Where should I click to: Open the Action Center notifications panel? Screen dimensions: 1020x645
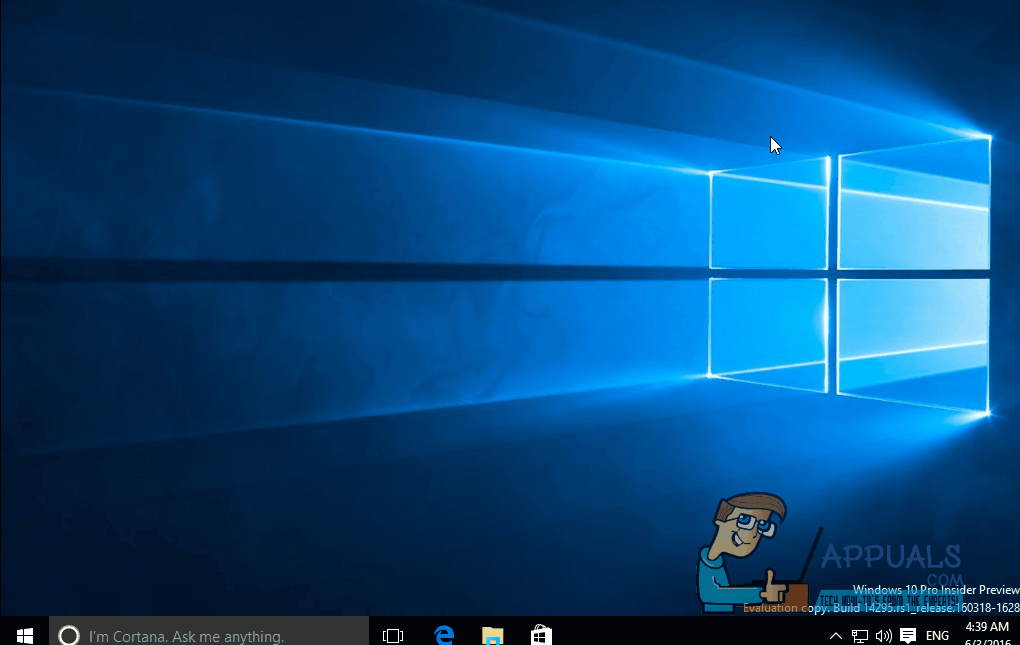point(908,635)
